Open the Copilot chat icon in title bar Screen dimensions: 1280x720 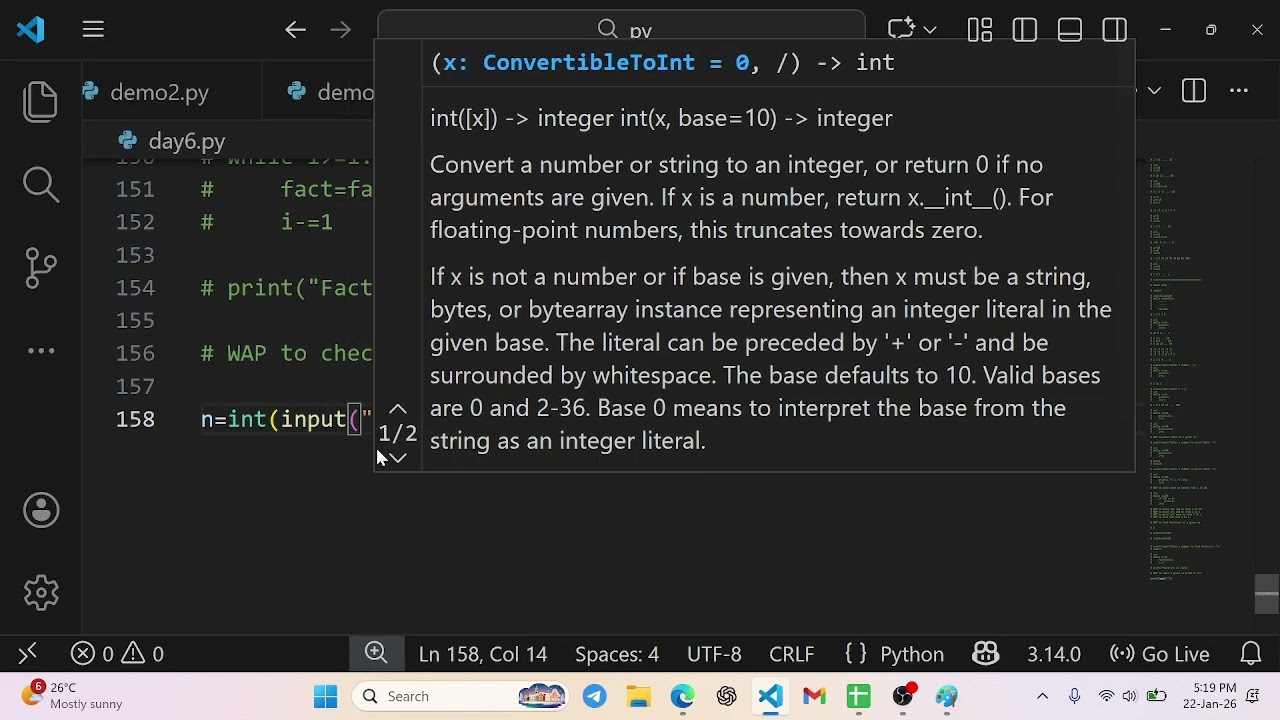(x=901, y=30)
